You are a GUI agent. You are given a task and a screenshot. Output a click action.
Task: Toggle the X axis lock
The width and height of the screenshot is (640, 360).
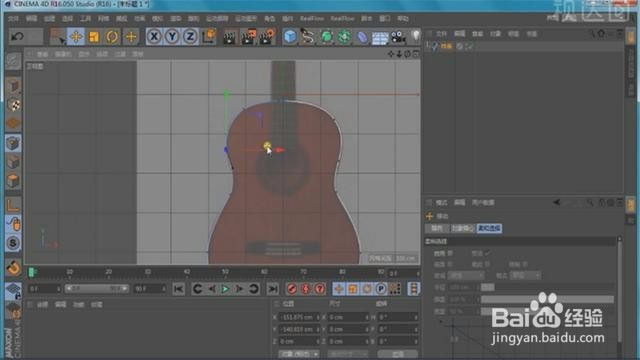(x=154, y=37)
